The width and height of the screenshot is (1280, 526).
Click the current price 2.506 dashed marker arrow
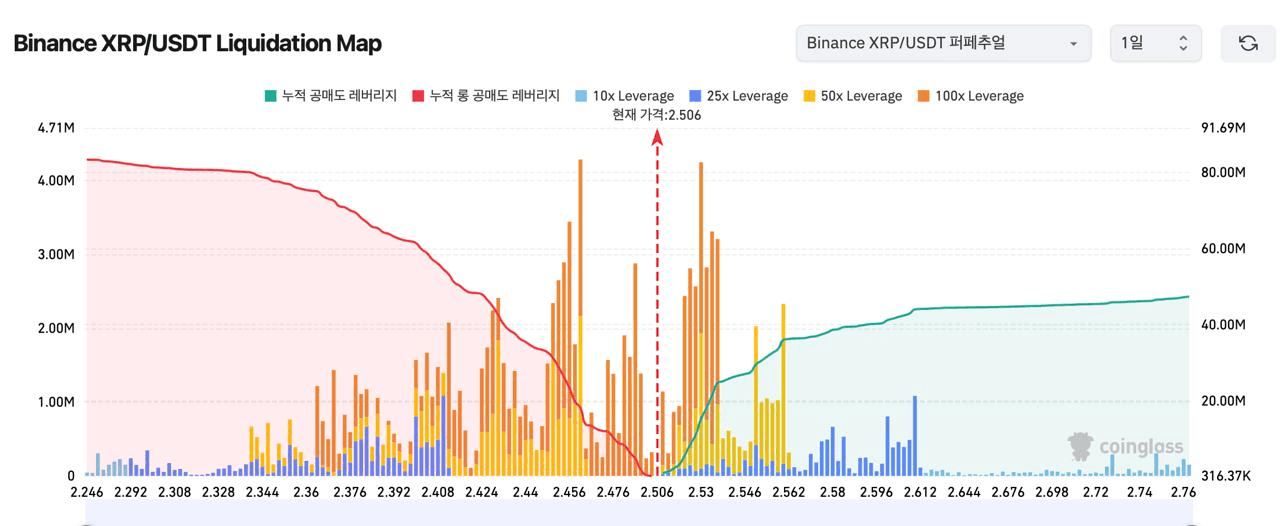pos(657,140)
